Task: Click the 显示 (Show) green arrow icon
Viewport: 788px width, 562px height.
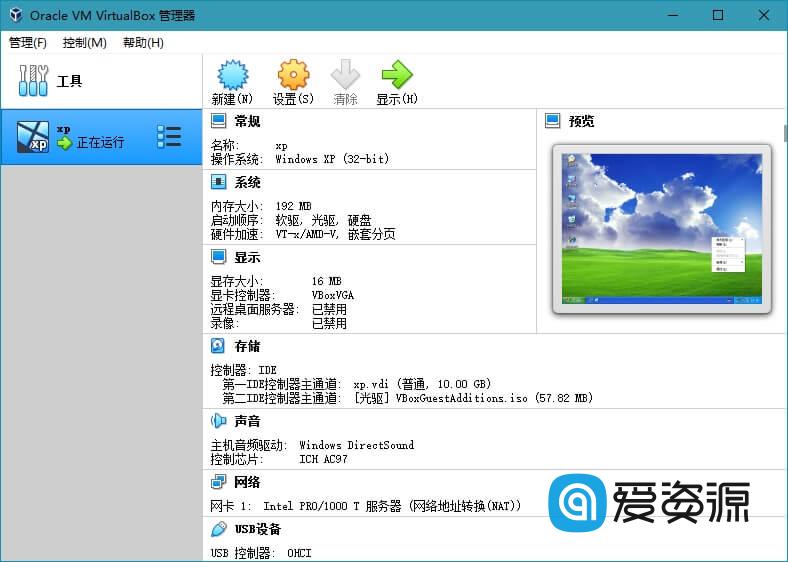Action: [396, 76]
